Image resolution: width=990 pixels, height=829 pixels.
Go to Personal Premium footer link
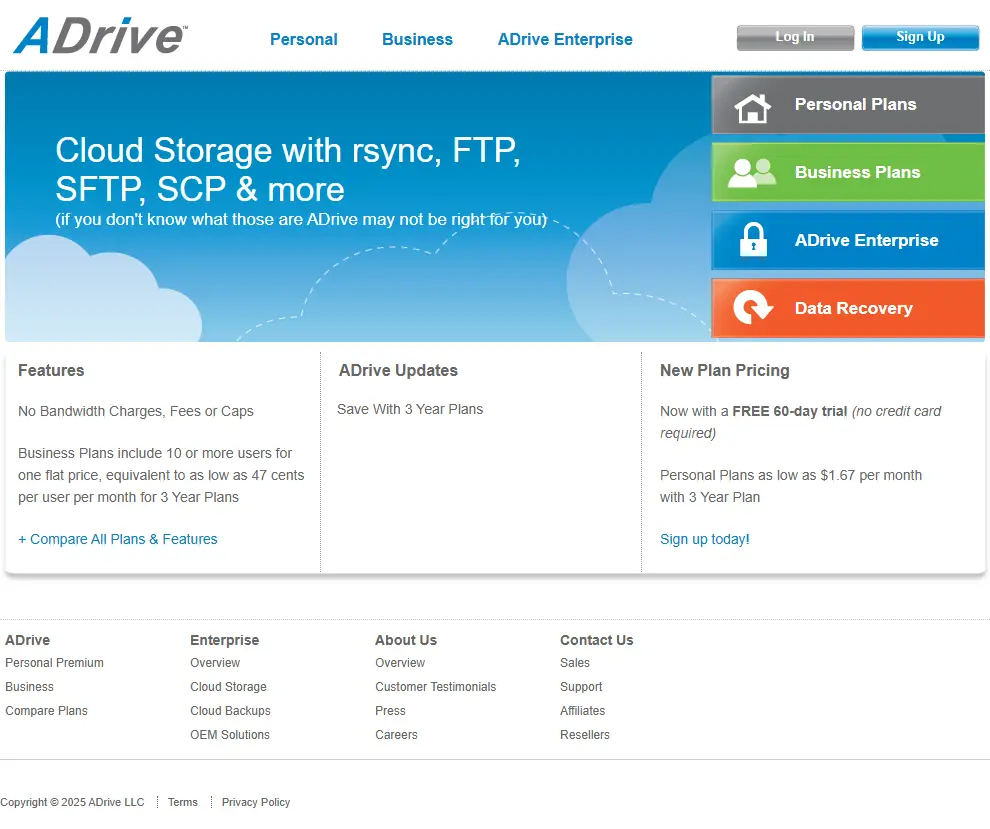(54, 663)
